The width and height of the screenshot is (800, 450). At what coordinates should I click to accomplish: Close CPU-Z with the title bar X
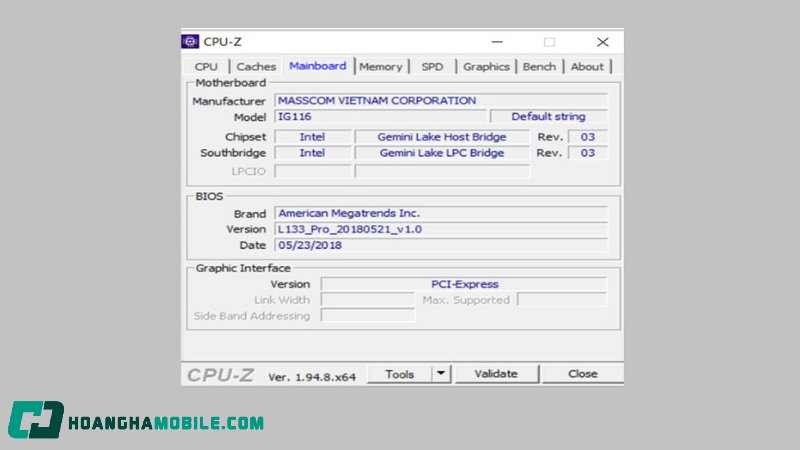coord(603,42)
